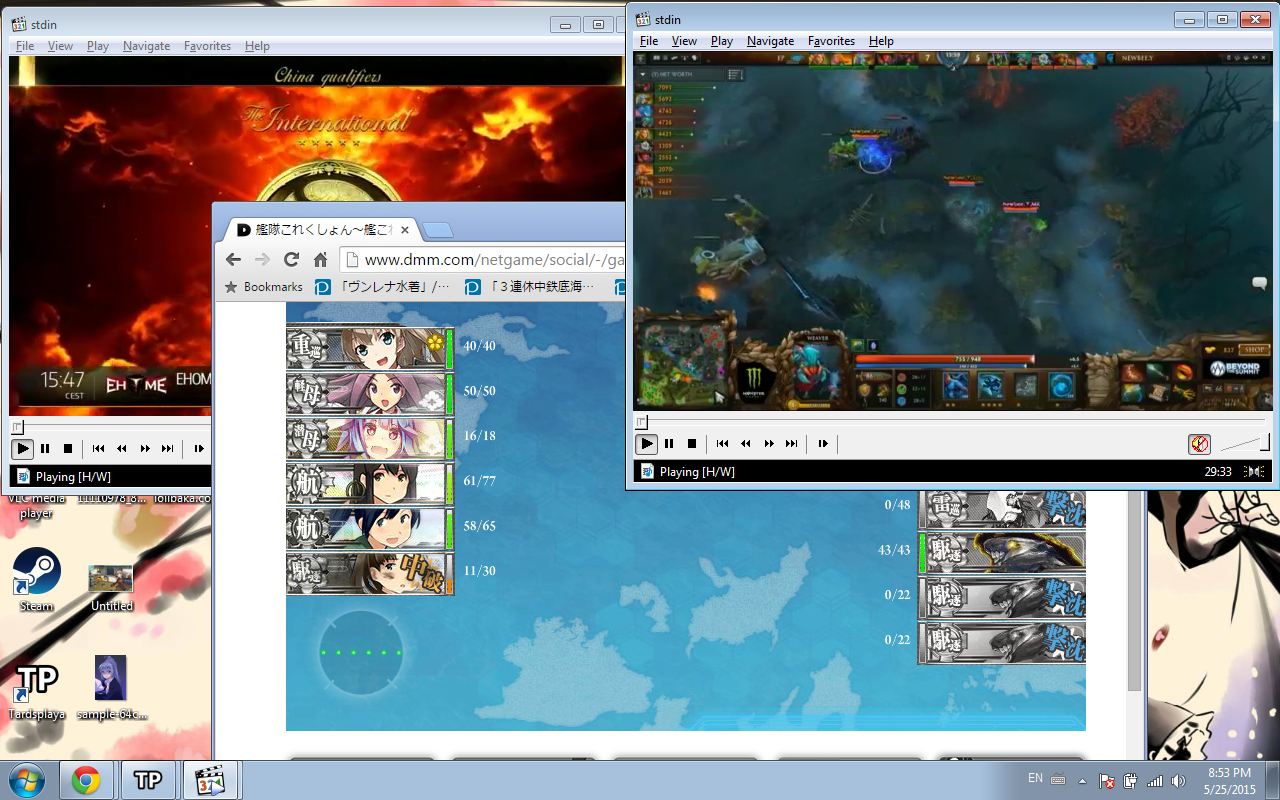Image resolution: width=1280 pixels, height=800 pixels.
Task: Close the Kancolle Chrome tab
Action: coord(405,230)
